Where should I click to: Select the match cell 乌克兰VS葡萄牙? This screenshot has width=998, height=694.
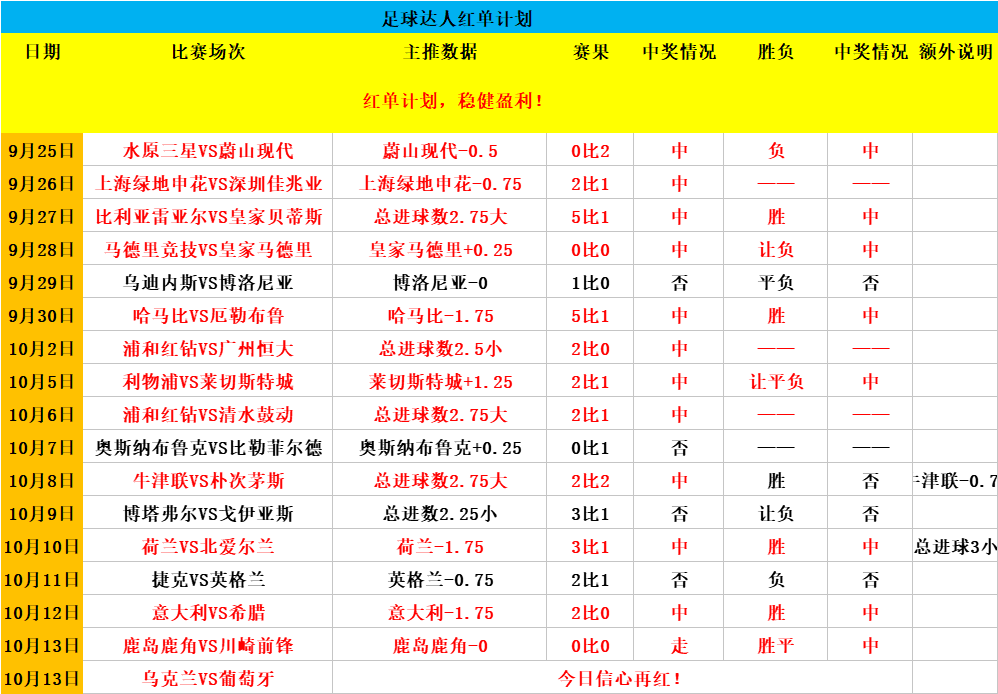[x=208, y=679]
